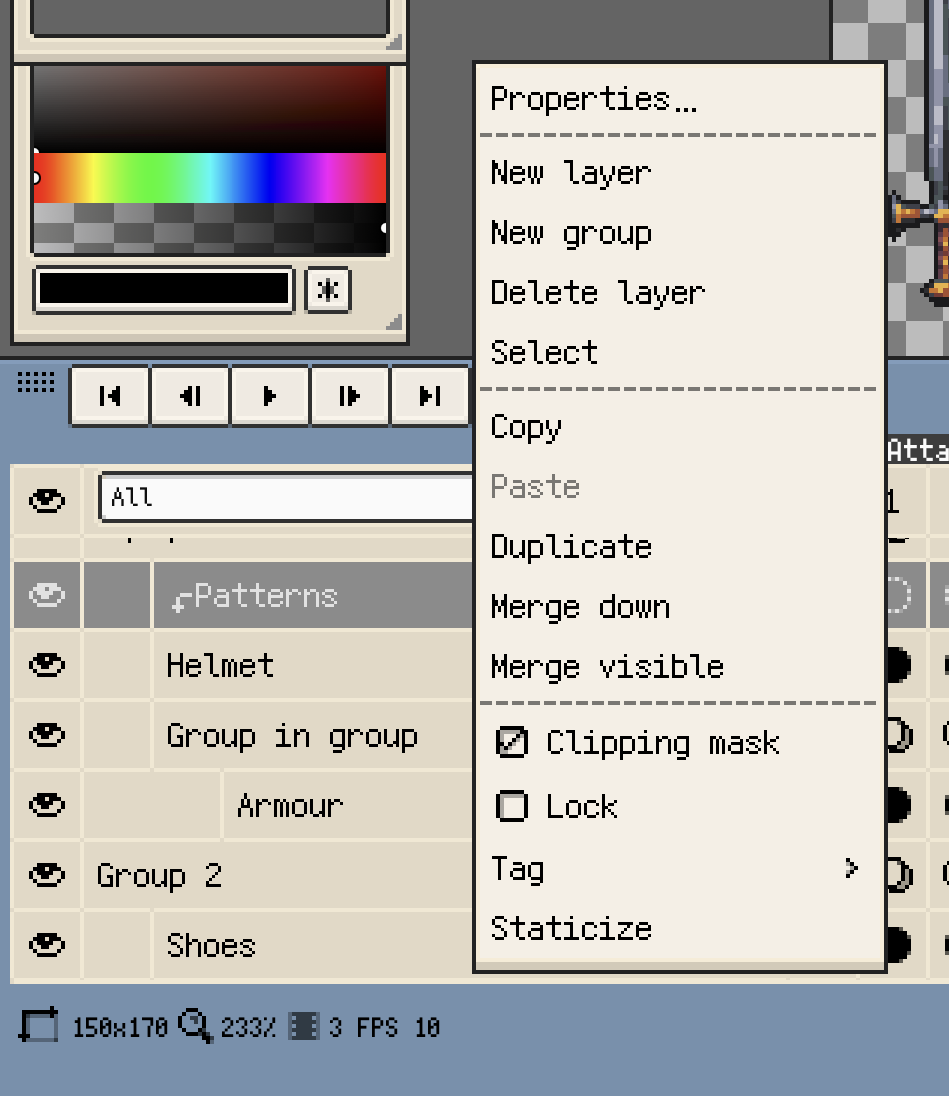Viewport: 949px width, 1096px height.
Task: Select the Group in group layer
Action: (x=291, y=736)
